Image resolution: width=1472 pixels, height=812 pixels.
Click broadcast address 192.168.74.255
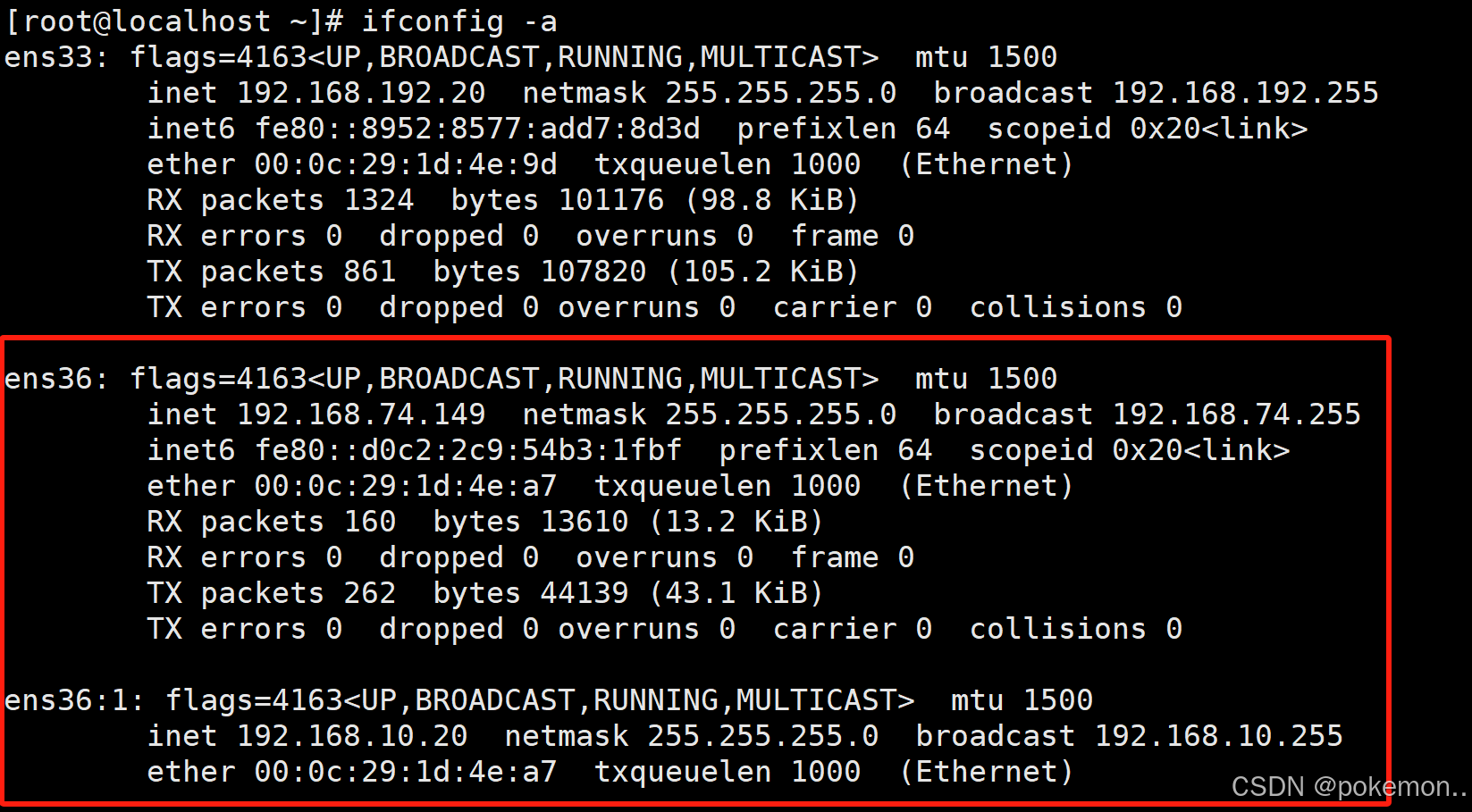pyautogui.click(x=1237, y=414)
